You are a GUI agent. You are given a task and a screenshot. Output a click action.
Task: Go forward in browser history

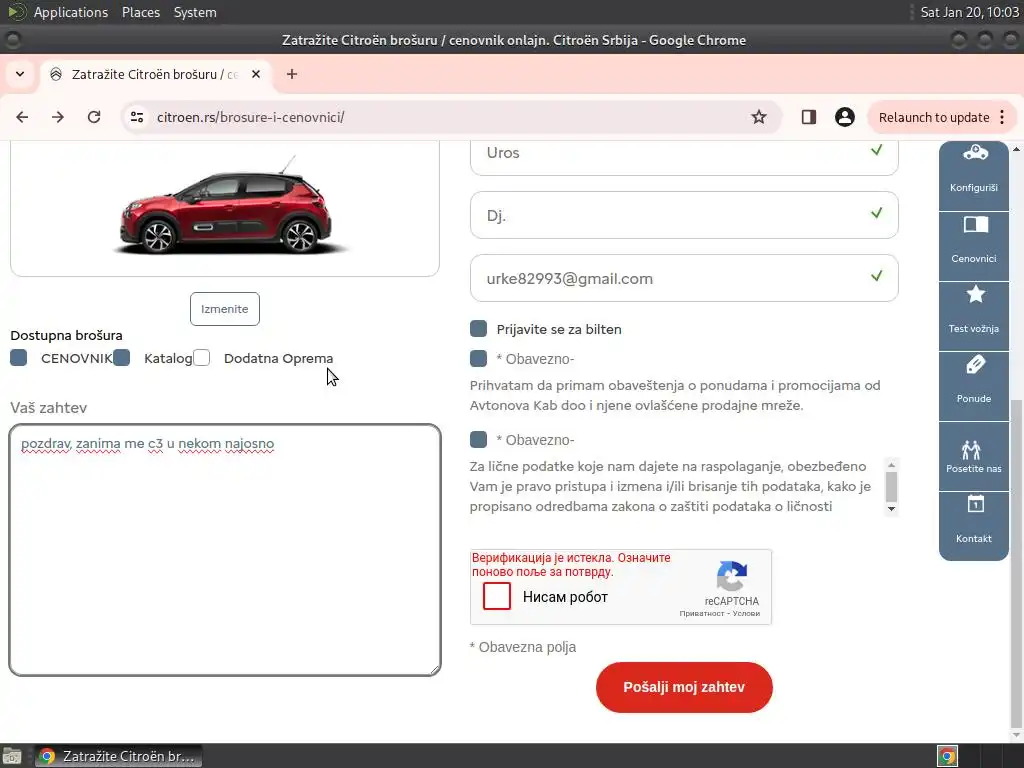coord(58,117)
